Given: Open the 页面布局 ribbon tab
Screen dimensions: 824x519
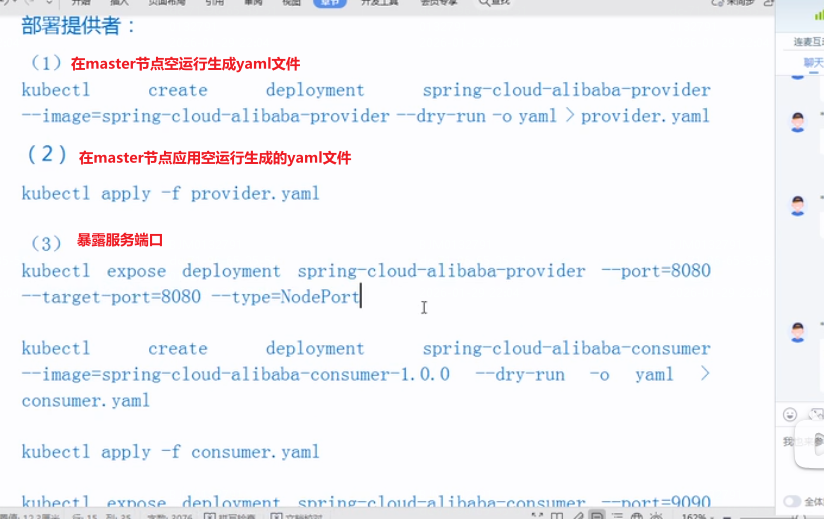Looking at the screenshot, I should [167, 3].
